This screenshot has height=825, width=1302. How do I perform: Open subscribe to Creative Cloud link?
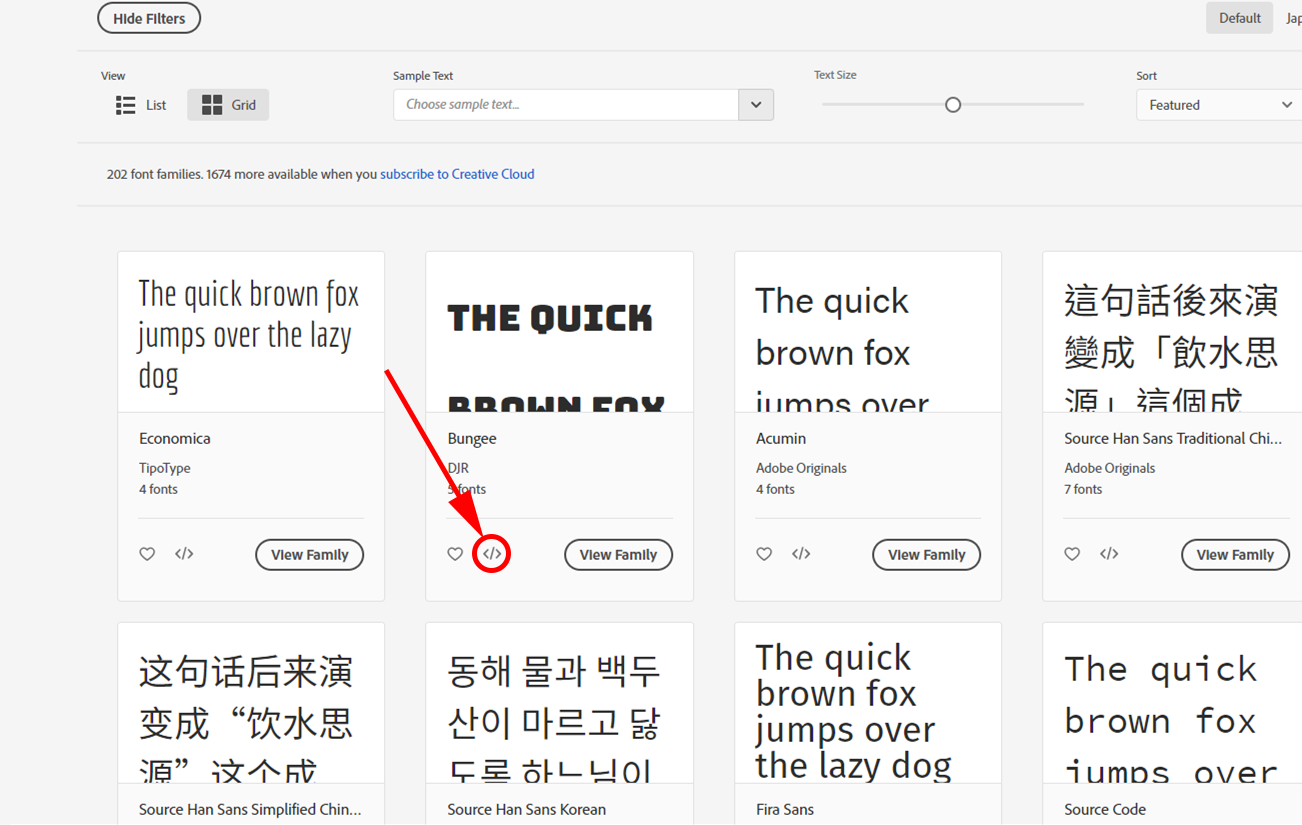pos(457,174)
